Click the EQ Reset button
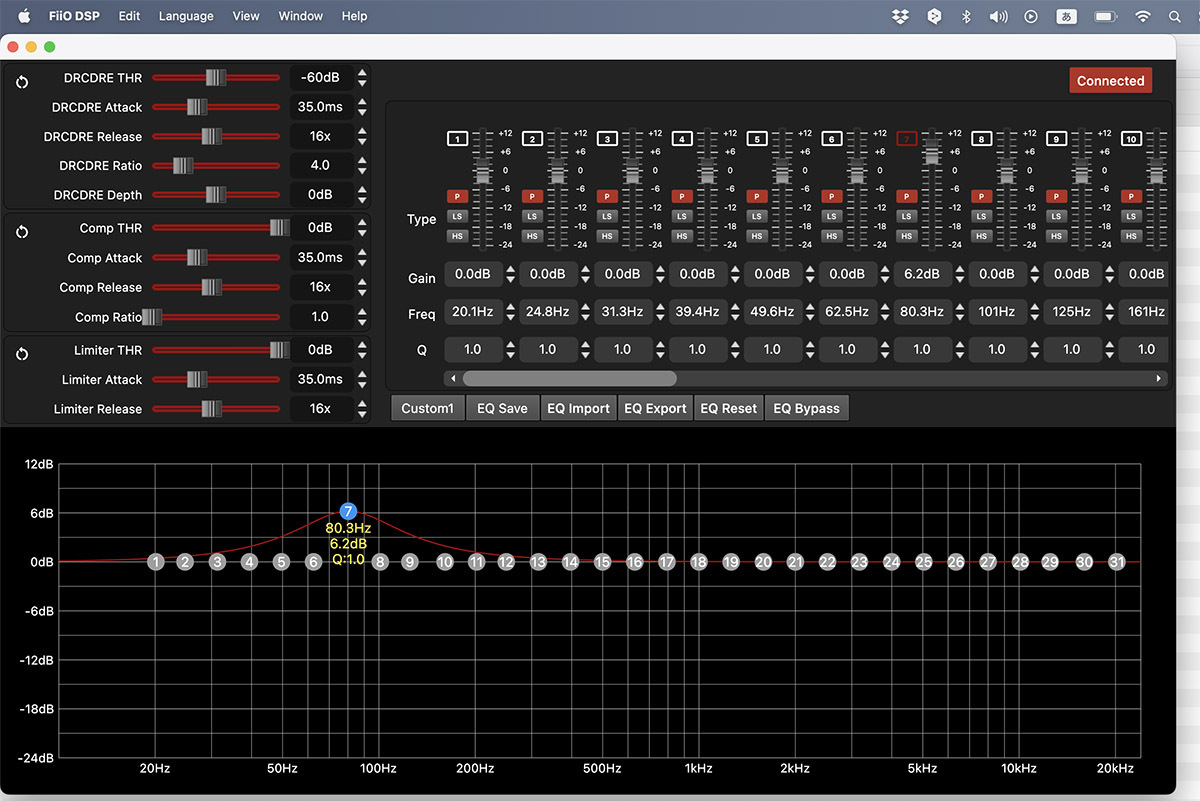Screen dimensions: 1200x801 click(728, 408)
